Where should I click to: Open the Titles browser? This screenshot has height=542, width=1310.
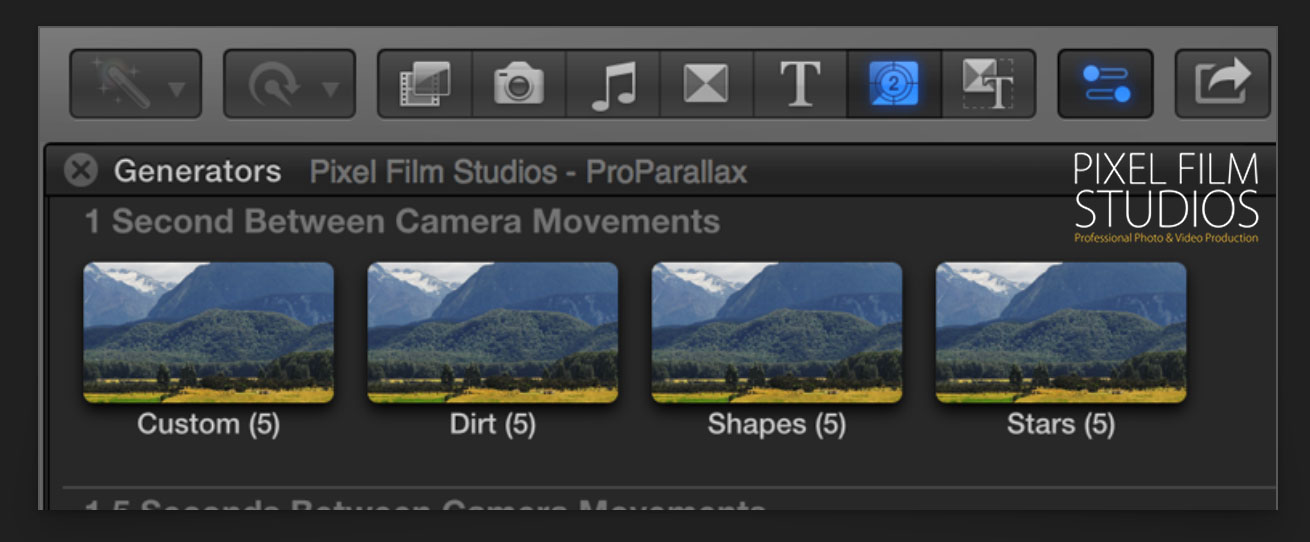[x=800, y=84]
